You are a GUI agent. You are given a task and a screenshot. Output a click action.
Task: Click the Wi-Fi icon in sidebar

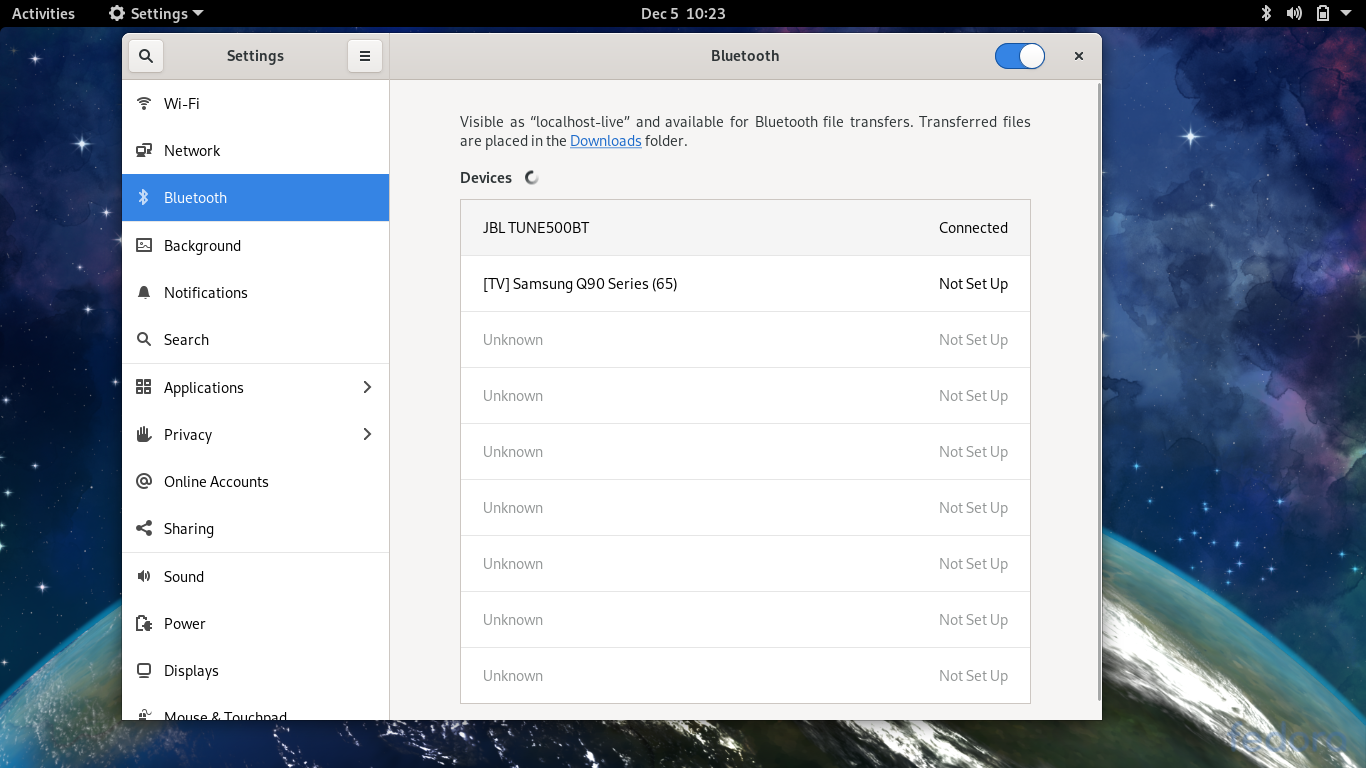pos(144,103)
